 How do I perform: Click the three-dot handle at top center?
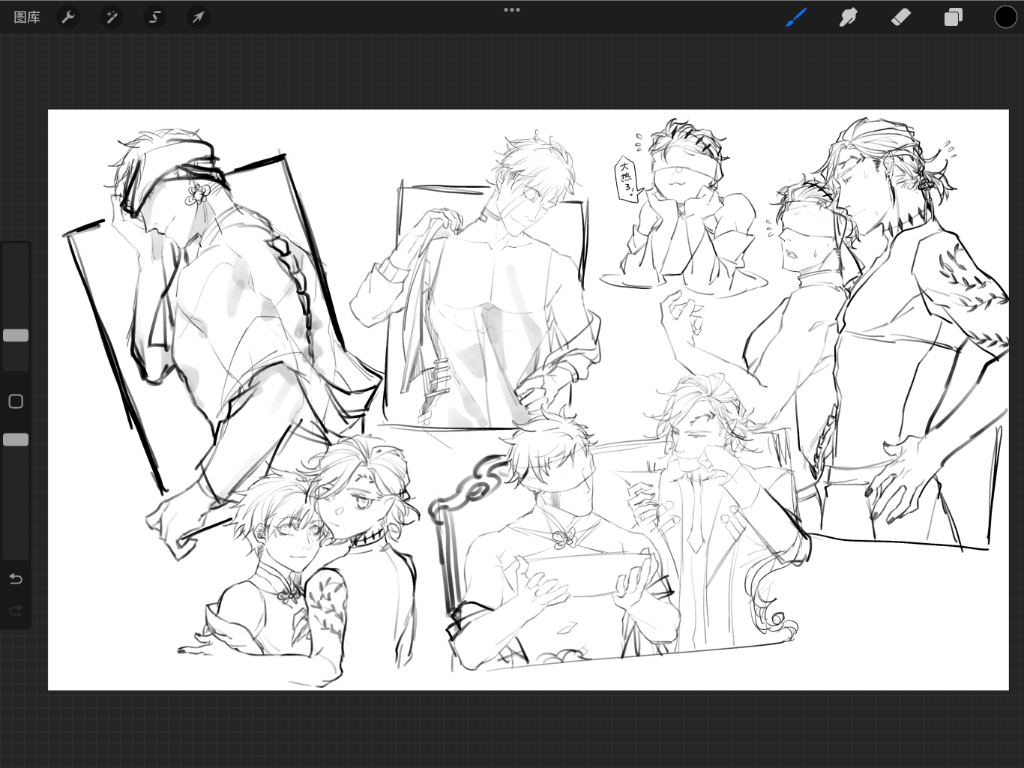click(512, 10)
